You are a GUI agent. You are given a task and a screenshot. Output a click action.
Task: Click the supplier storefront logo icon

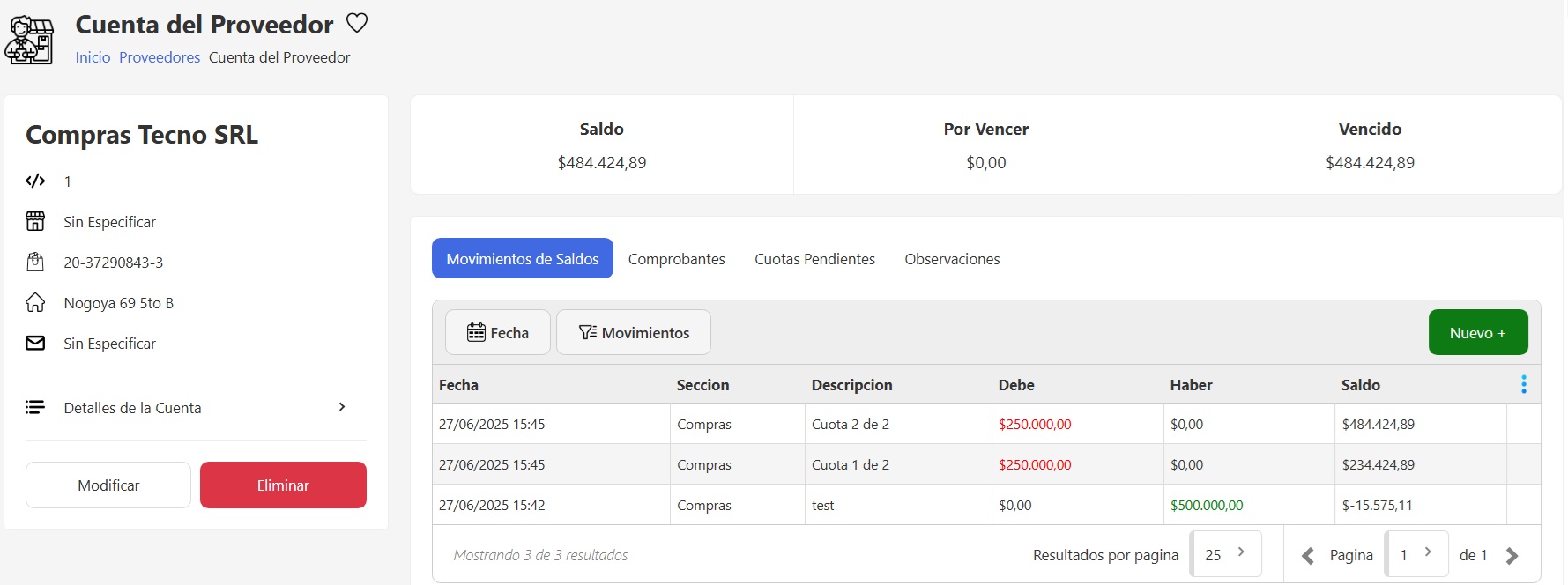(x=30, y=41)
